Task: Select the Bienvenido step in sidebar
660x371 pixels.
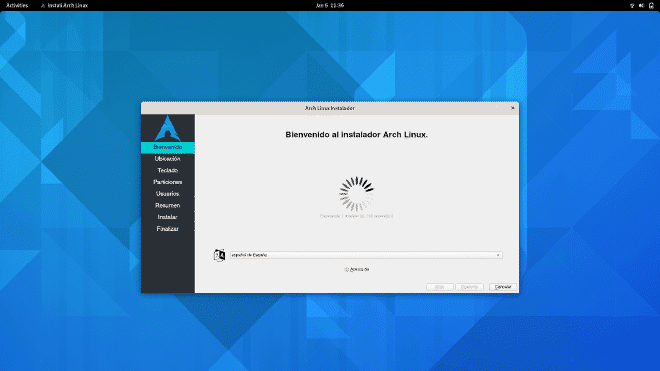Action: 168,147
